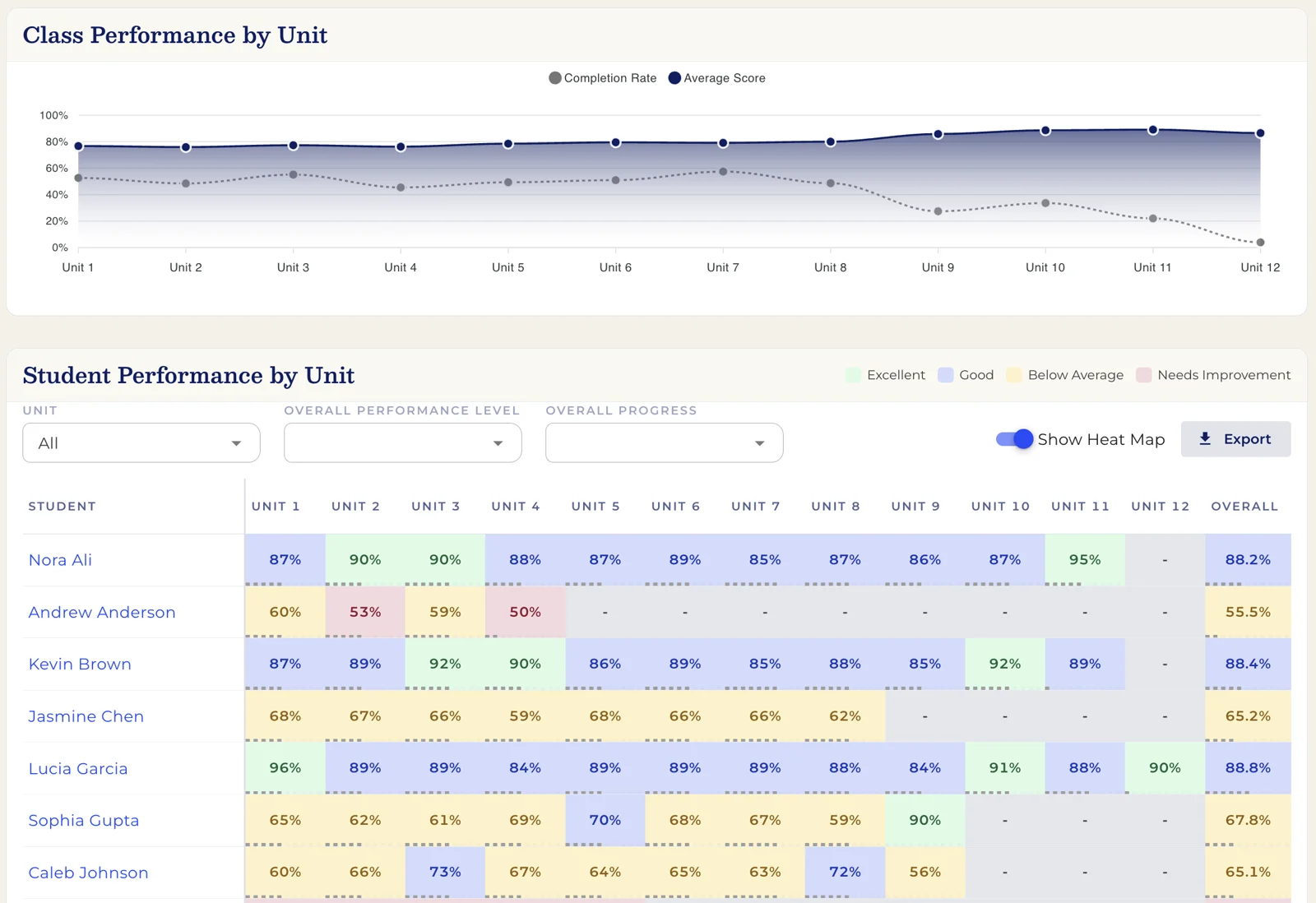
Task: Click the OVERALL column header
Action: pos(1244,507)
